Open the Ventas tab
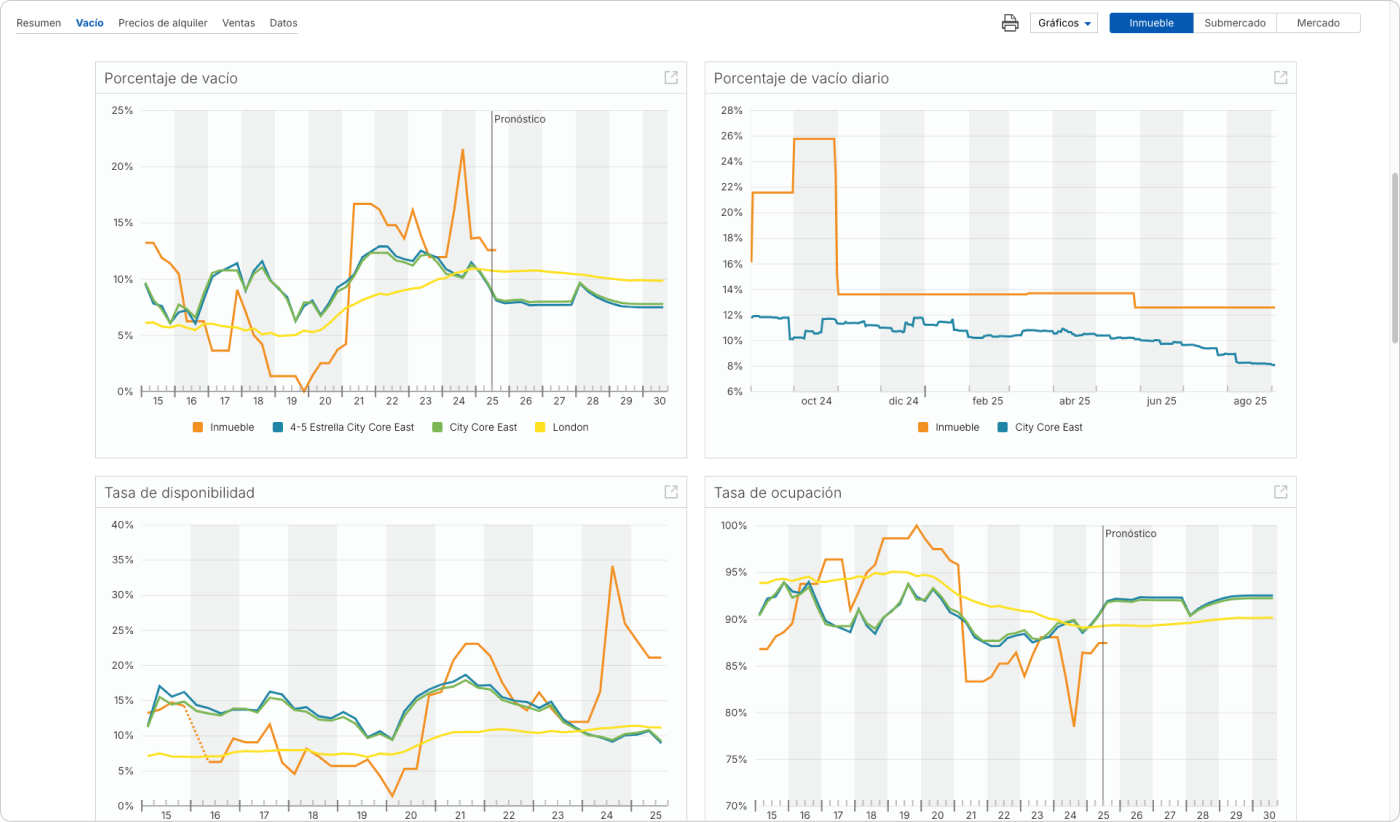The height and width of the screenshot is (822, 1400). [x=238, y=23]
